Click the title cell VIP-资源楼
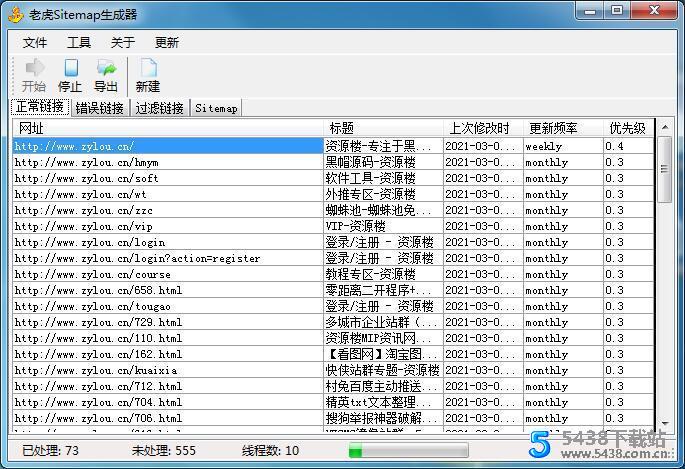This screenshot has height=469, width=685. pos(383,226)
